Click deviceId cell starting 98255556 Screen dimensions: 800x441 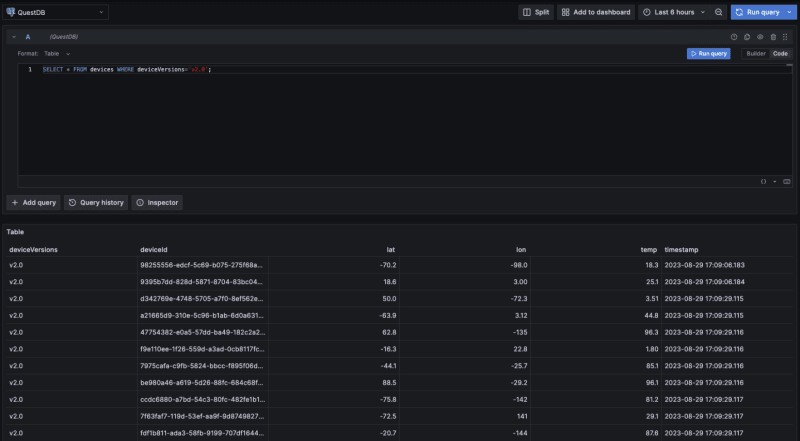point(202,265)
